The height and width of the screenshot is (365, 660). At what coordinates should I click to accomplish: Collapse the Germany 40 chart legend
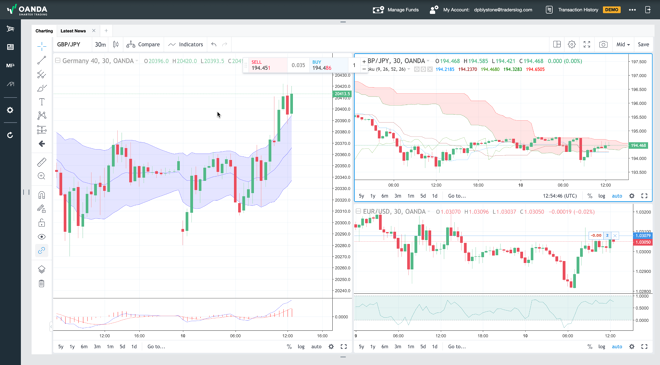(x=58, y=61)
